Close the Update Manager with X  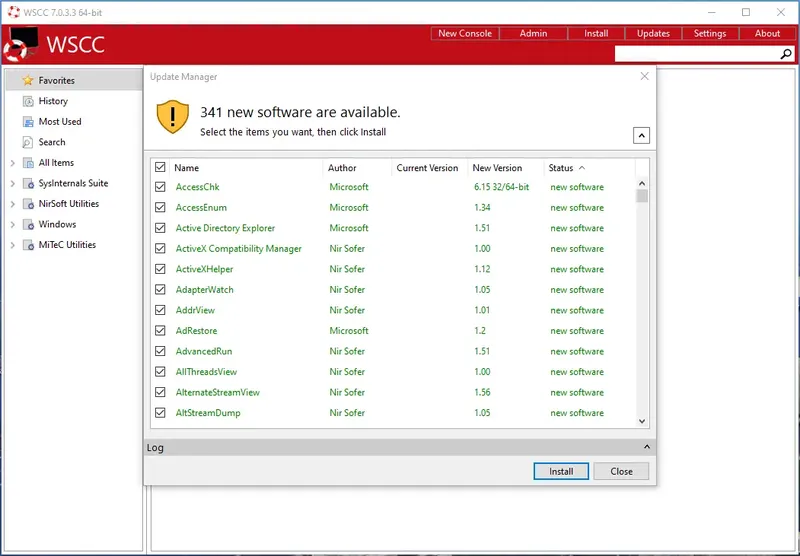pyautogui.click(x=644, y=76)
